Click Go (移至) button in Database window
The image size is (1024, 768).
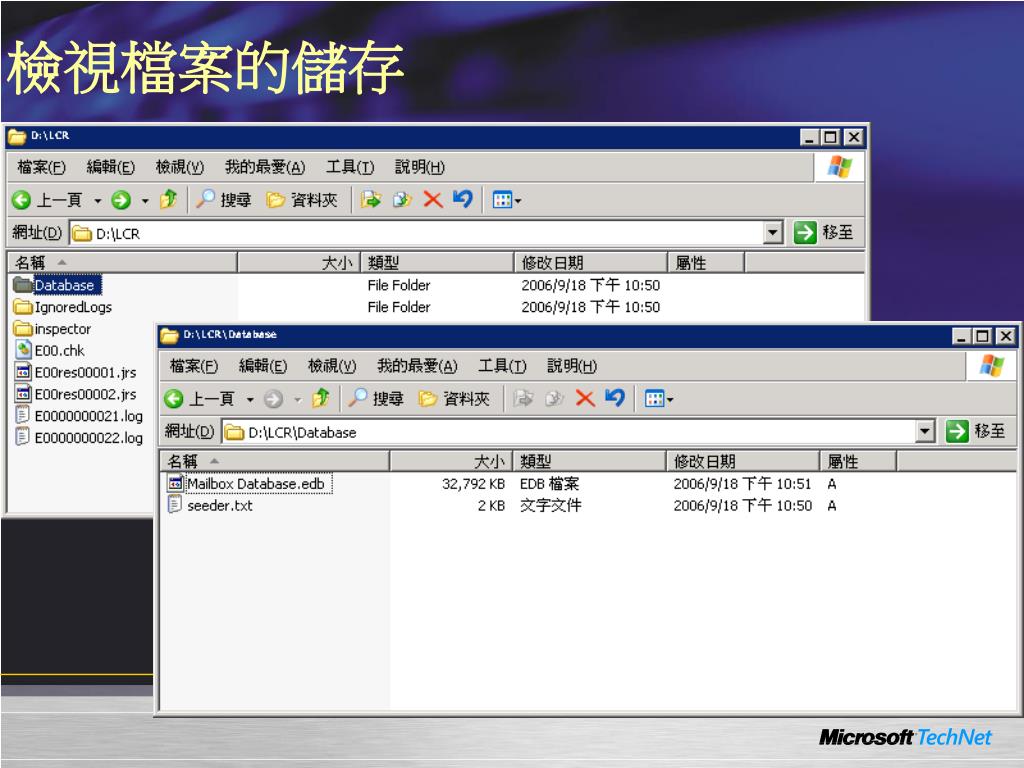(976, 431)
